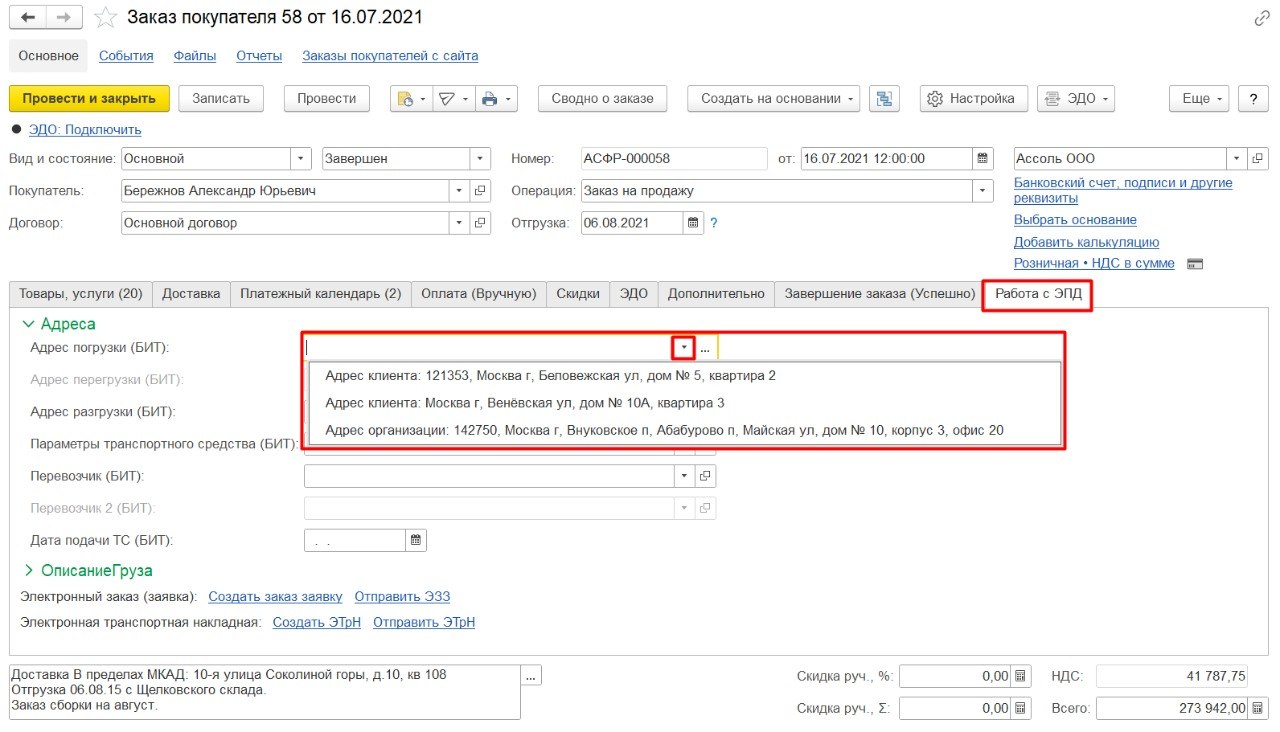Screen dimensions: 1280x732
Task: Click the order structure icon beside Создать на основании
Action: click(884, 98)
